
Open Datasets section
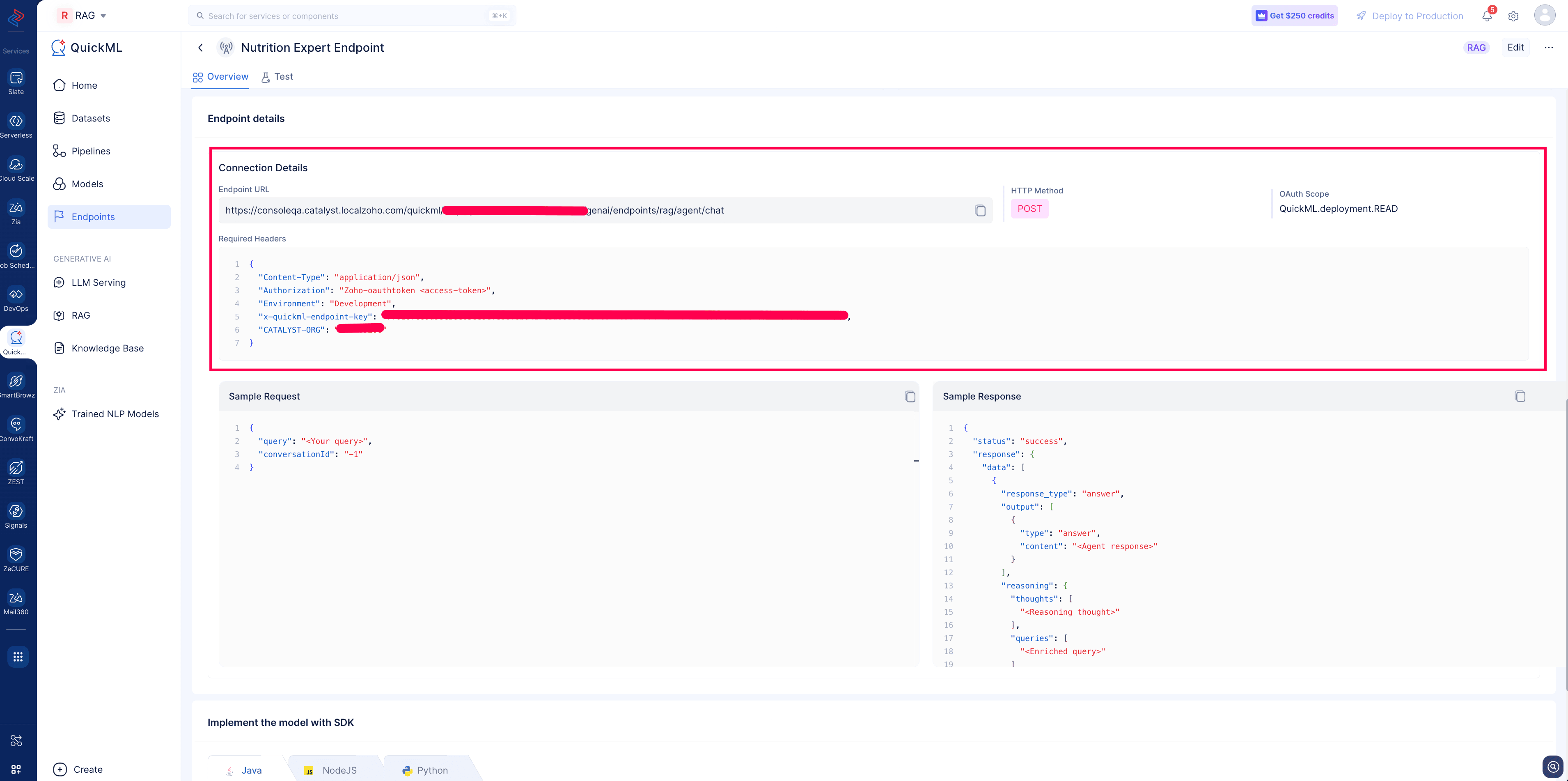[109, 118]
